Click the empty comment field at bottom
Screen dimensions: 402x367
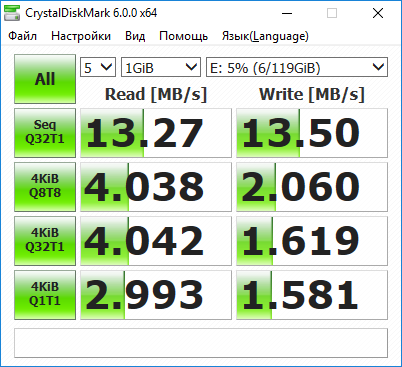pos(201,343)
